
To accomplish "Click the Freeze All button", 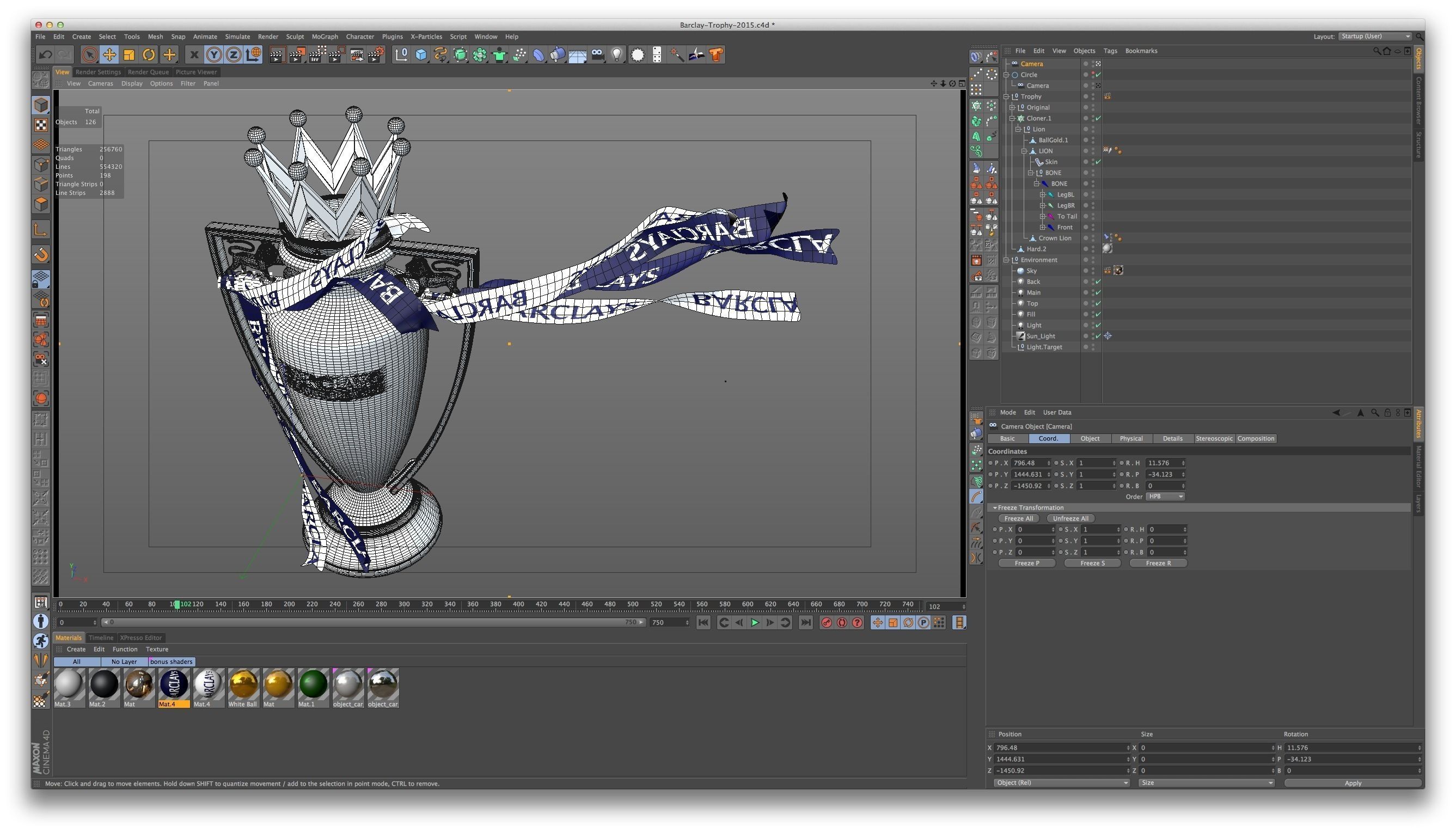I will [1018, 519].
